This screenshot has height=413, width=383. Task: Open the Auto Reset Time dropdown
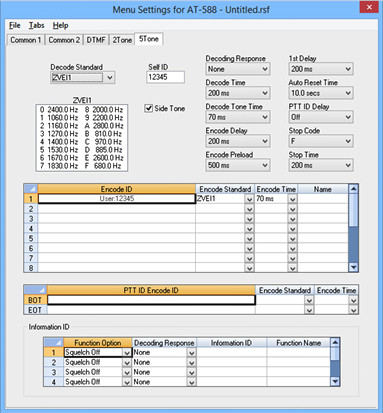tap(321, 93)
